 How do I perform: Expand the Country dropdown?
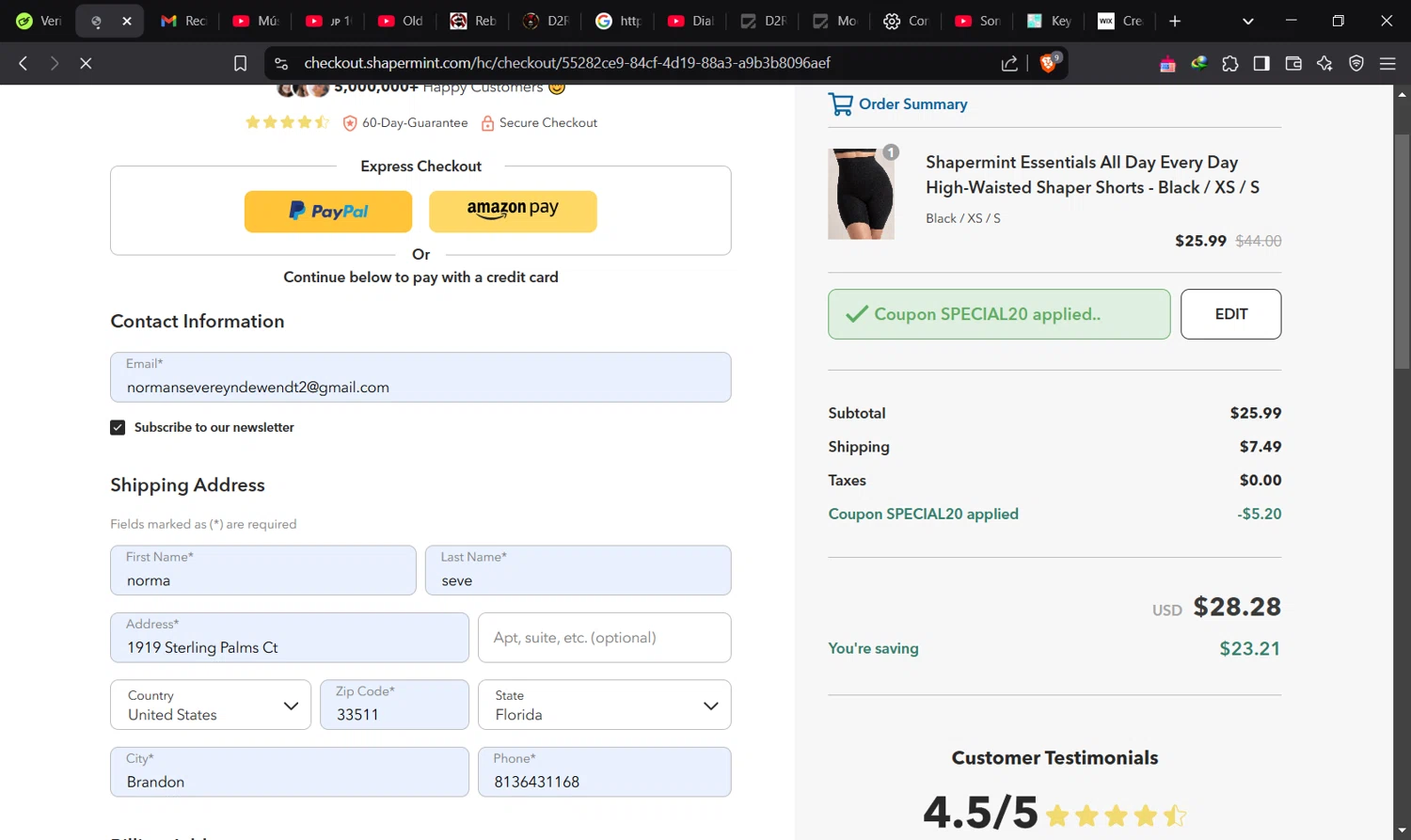[211, 705]
